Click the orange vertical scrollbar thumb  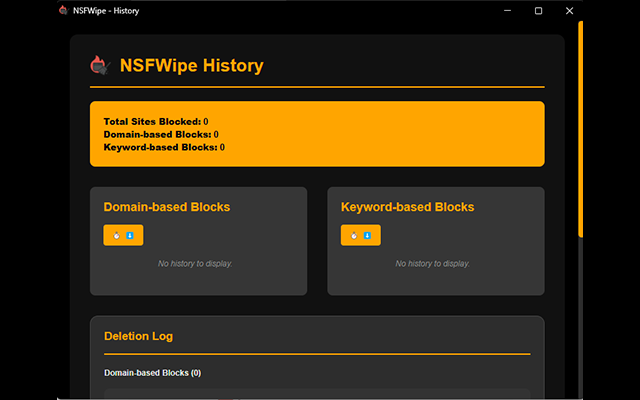coord(580,129)
